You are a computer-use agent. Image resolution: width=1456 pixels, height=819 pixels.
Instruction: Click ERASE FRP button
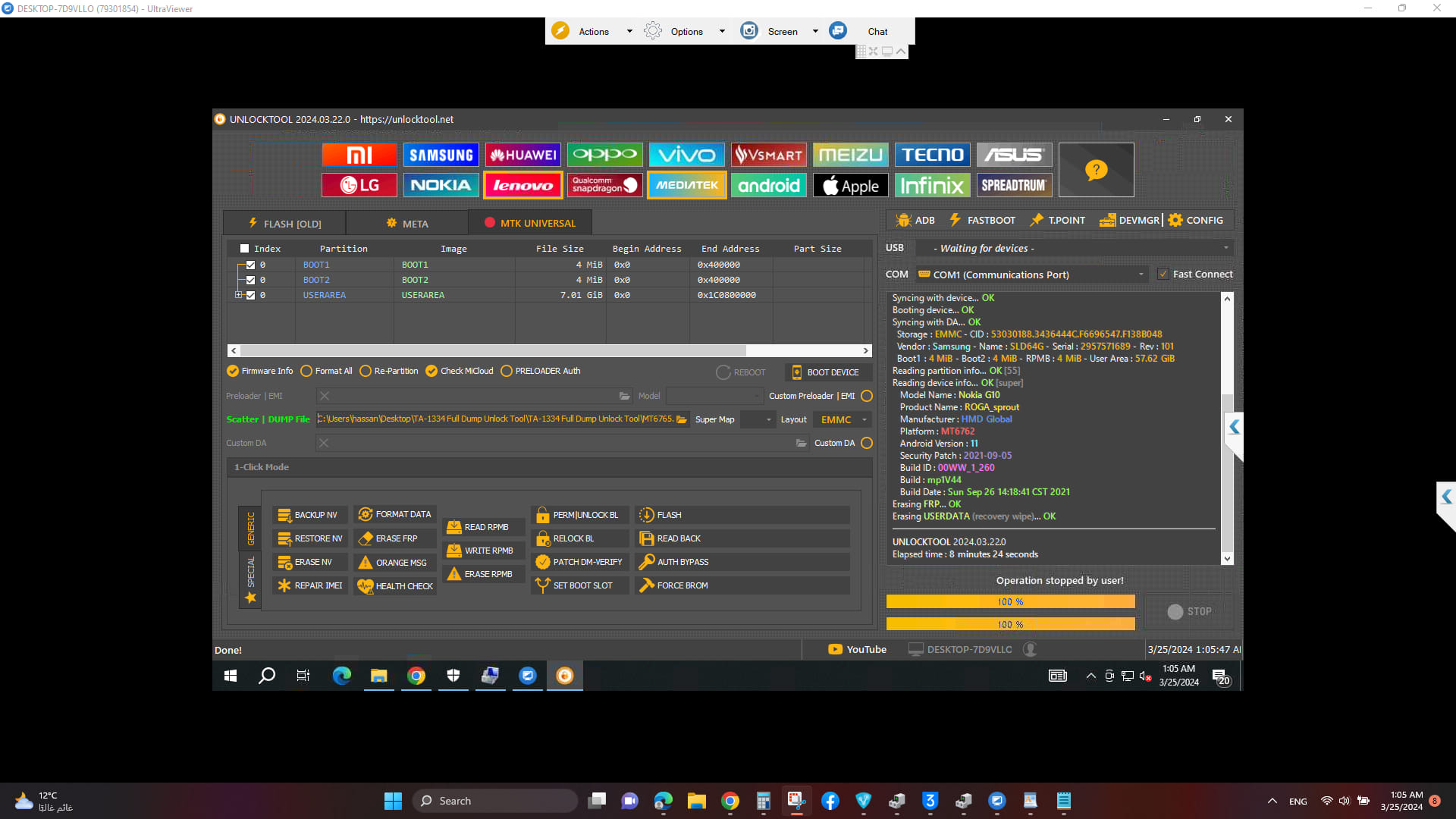click(x=395, y=538)
